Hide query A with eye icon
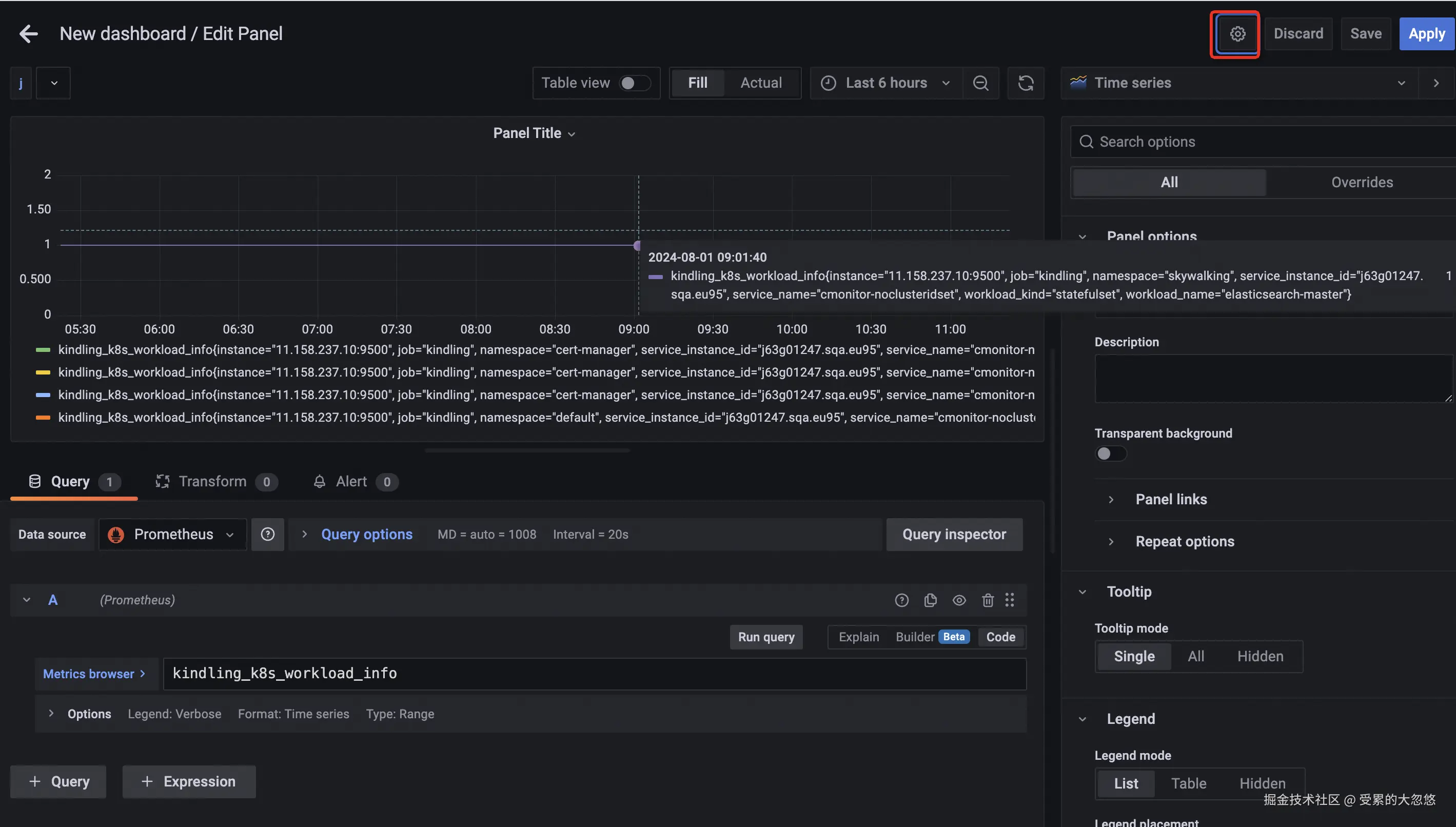The height and width of the screenshot is (827, 1456). pyautogui.click(x=959, y=600)
